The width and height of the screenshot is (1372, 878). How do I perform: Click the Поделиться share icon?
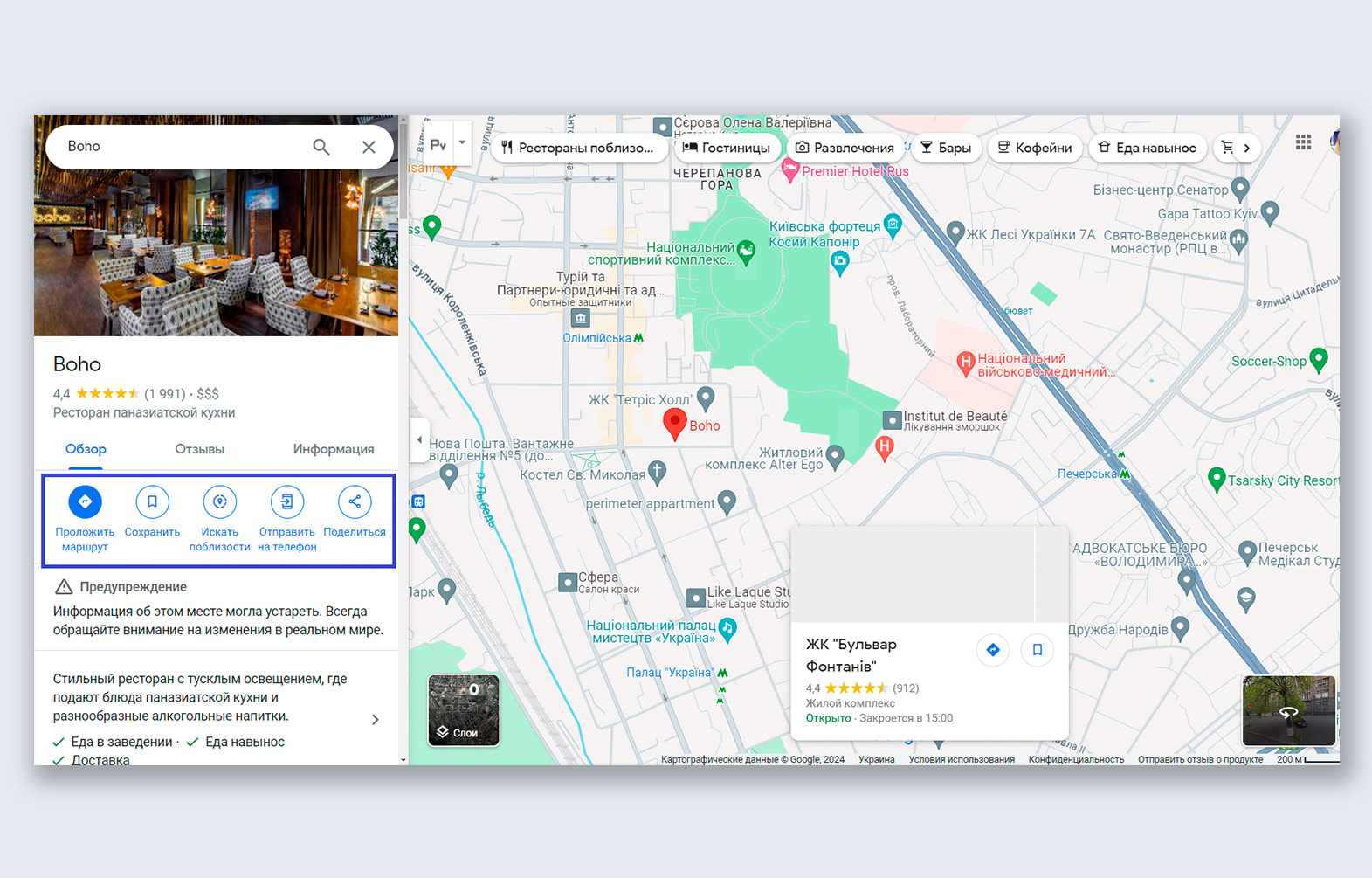pos(355,501)
